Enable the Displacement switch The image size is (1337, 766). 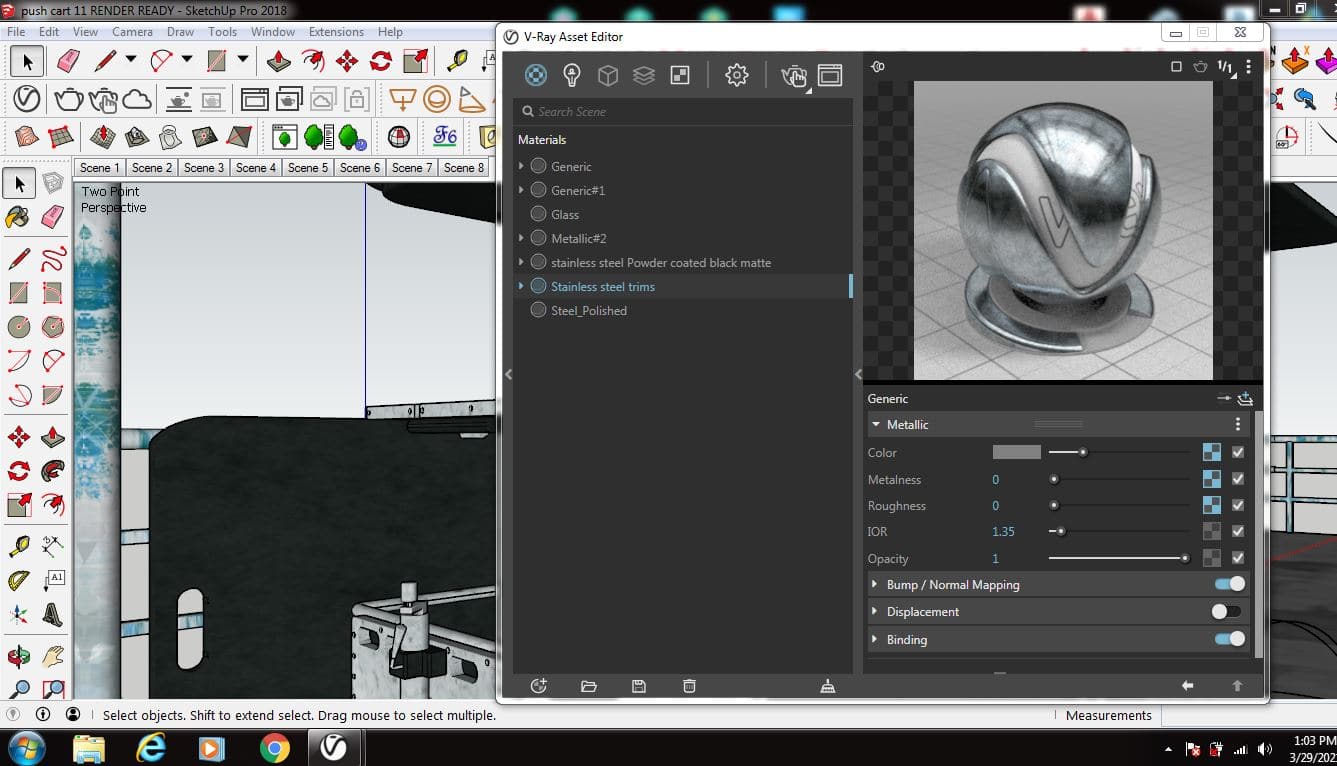(x=1226, y=611)
